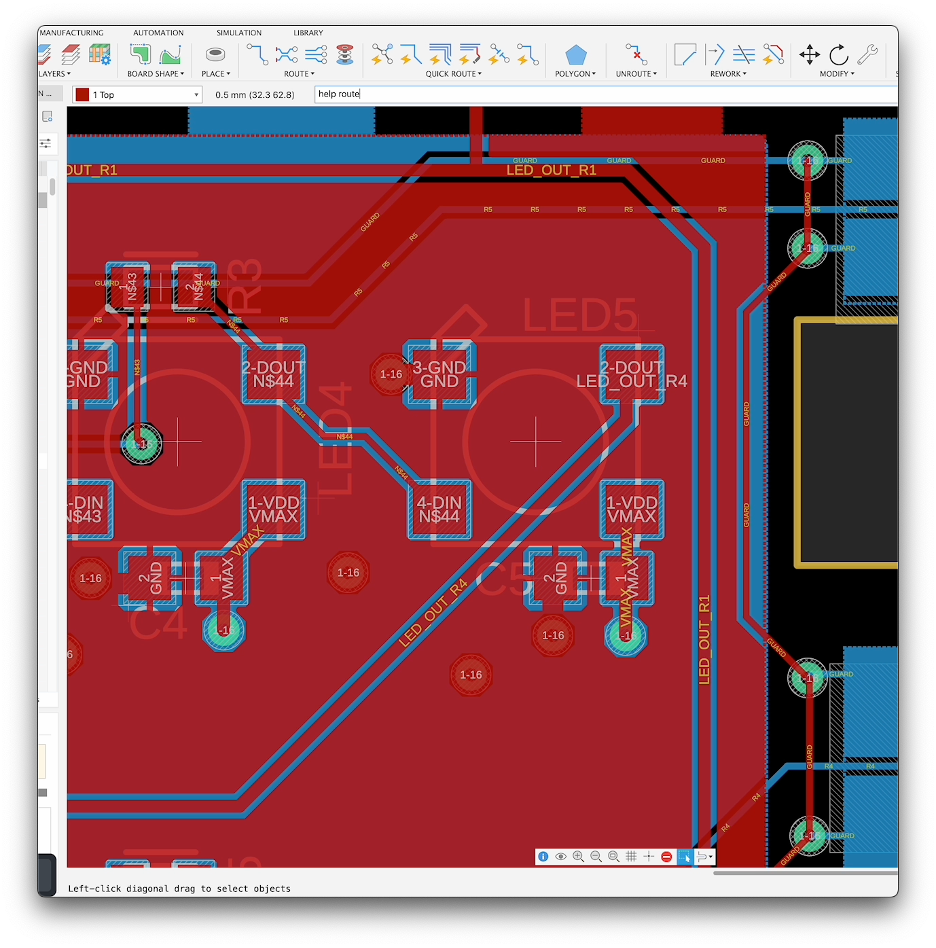Toggle the crosshair origin mark icon
Viewport: 936px width, 948px height.
point(649,857)
